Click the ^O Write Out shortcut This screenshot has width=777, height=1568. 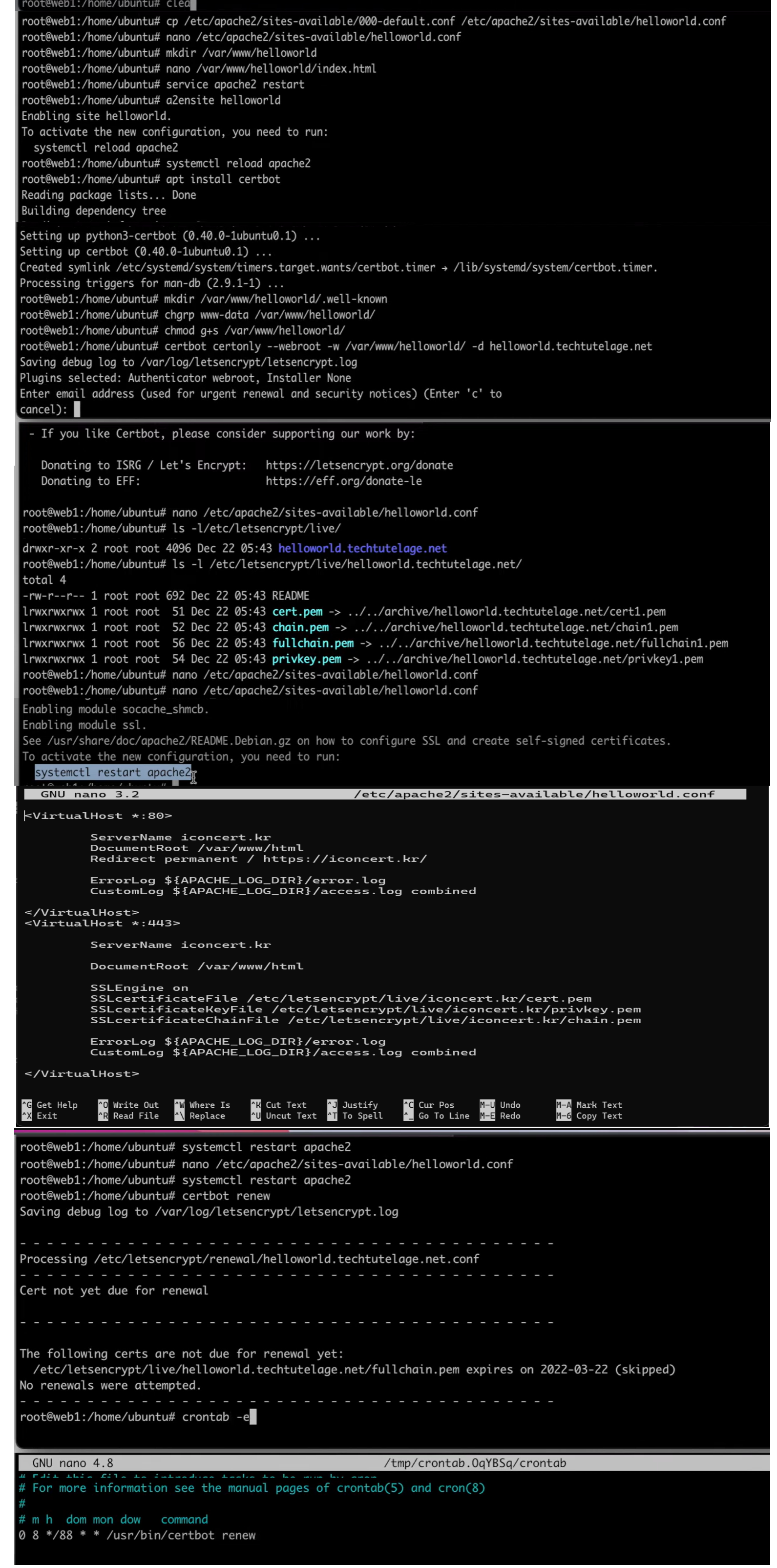[x=128, y=1105]
